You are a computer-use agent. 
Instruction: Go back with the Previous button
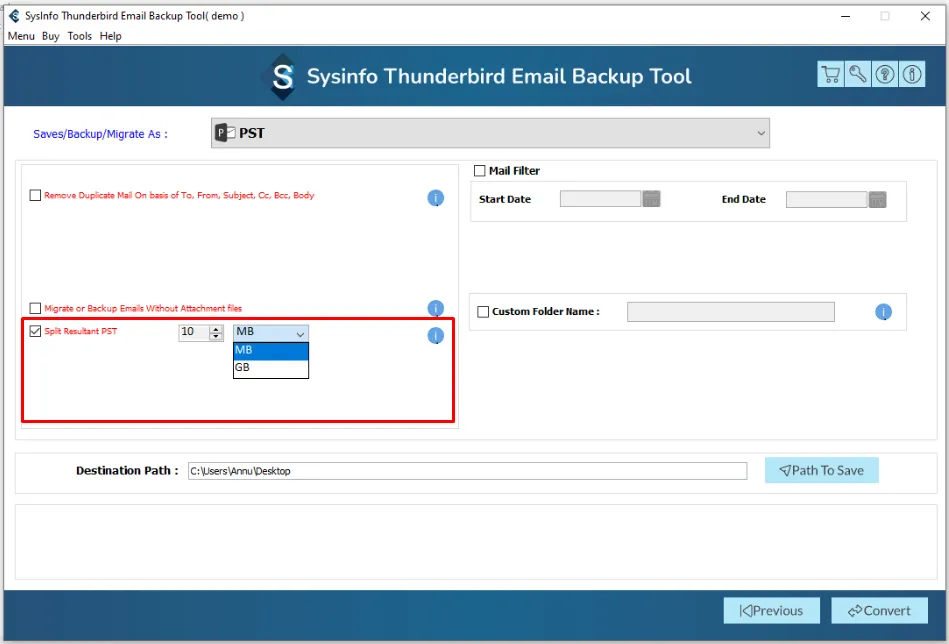tap(772, 611)
